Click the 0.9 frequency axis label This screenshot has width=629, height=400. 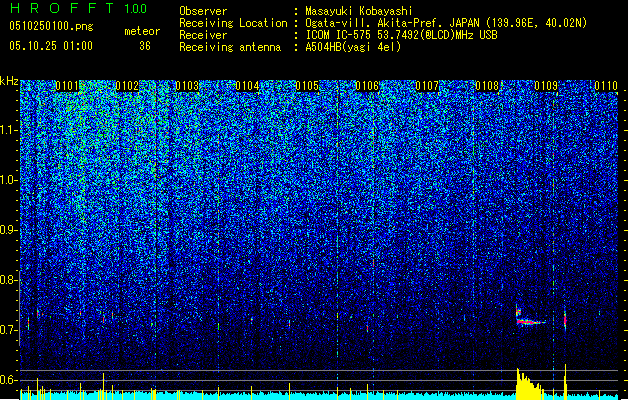[8, 230]
